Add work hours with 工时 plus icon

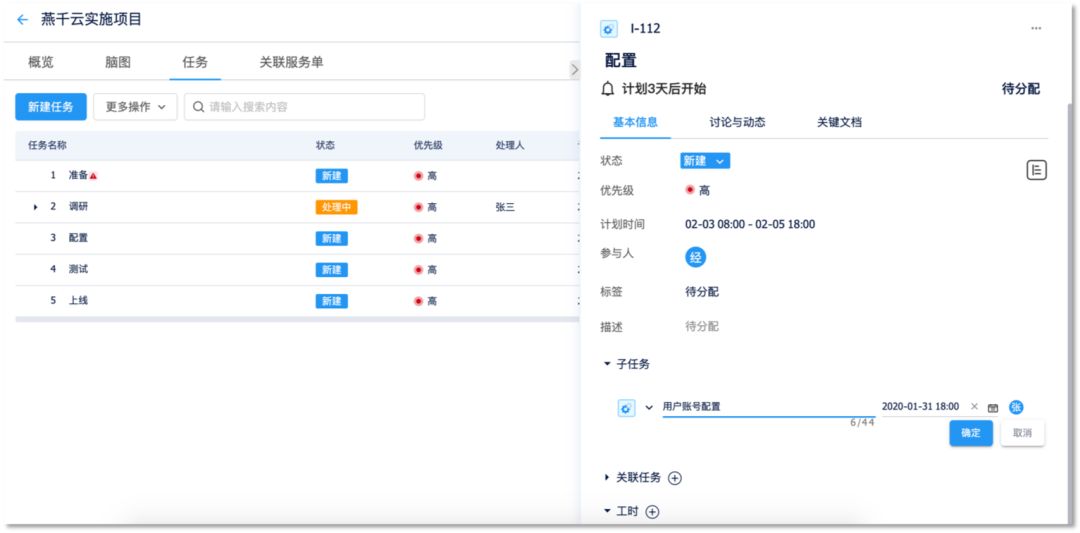653,512
